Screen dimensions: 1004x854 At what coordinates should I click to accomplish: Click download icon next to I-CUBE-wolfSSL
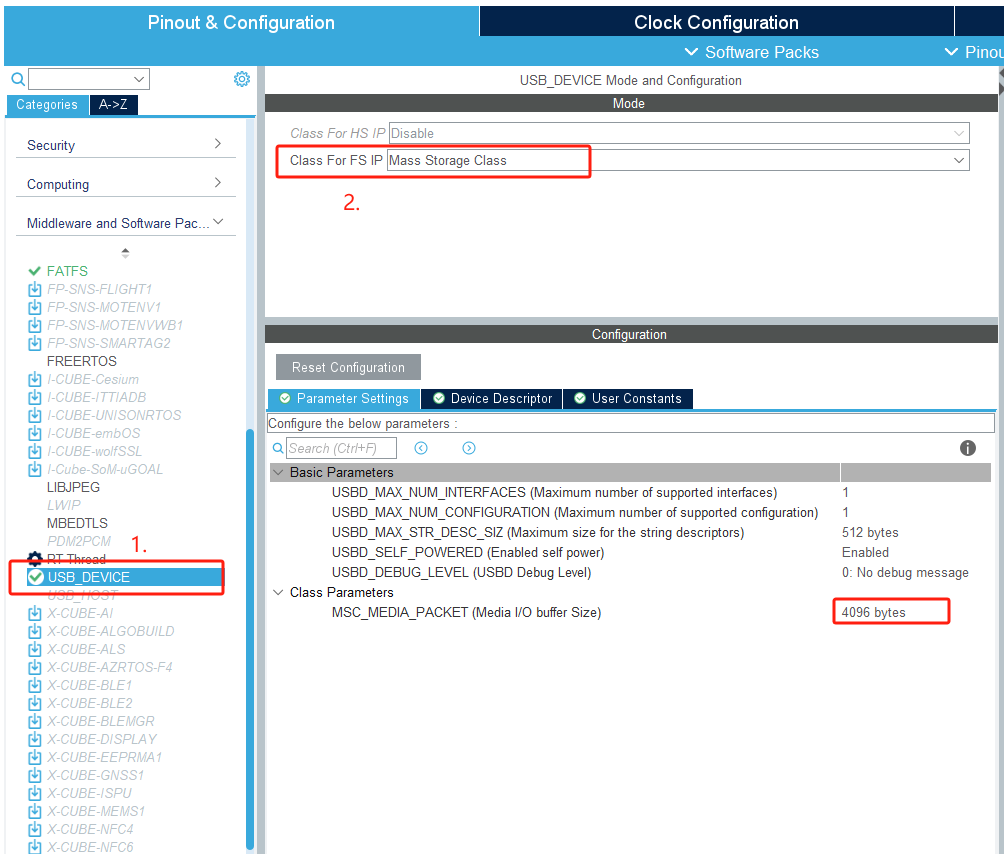(x=35, y=451)
